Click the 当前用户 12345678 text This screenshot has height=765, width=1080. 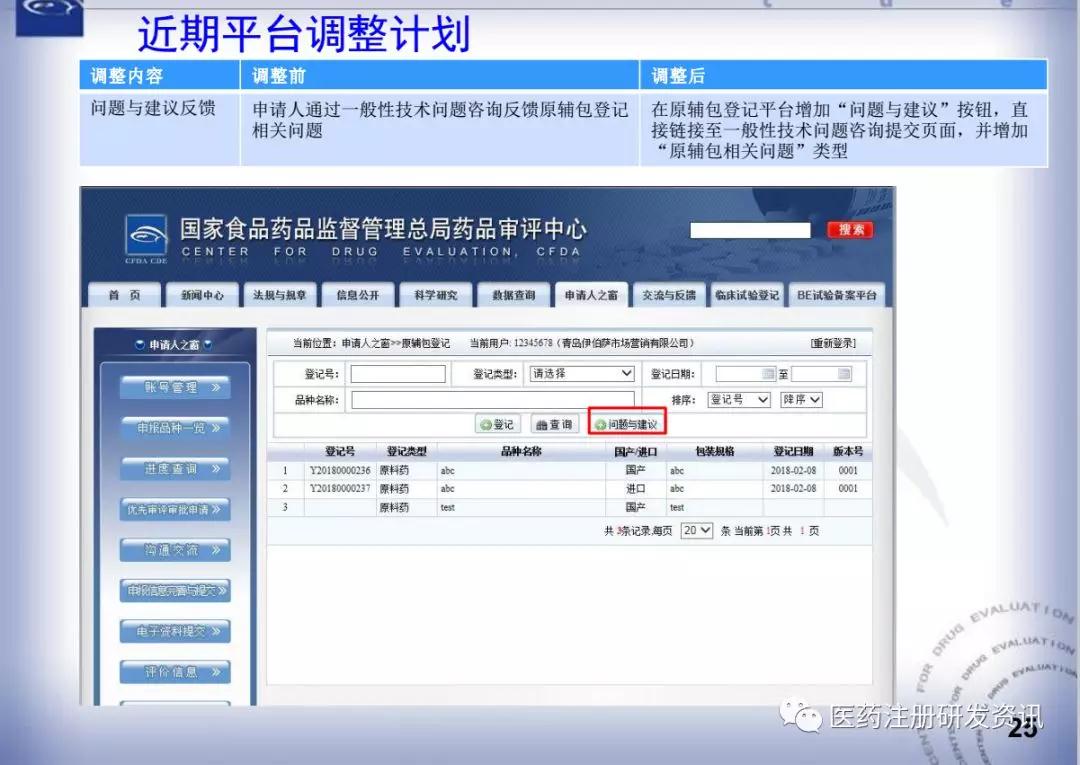[x=511, y=343]
